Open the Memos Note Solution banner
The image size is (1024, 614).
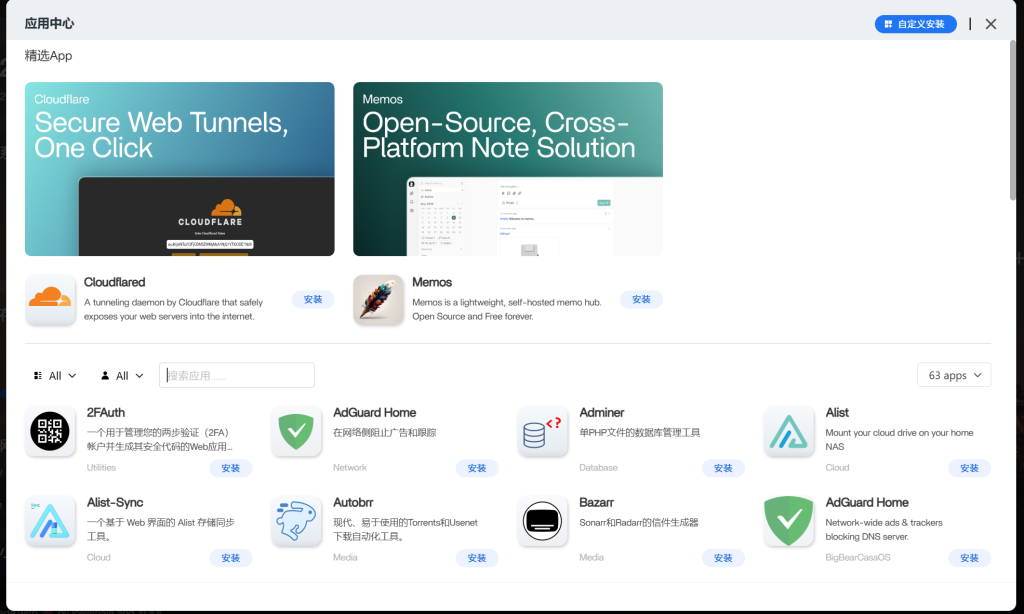point(508,169)
